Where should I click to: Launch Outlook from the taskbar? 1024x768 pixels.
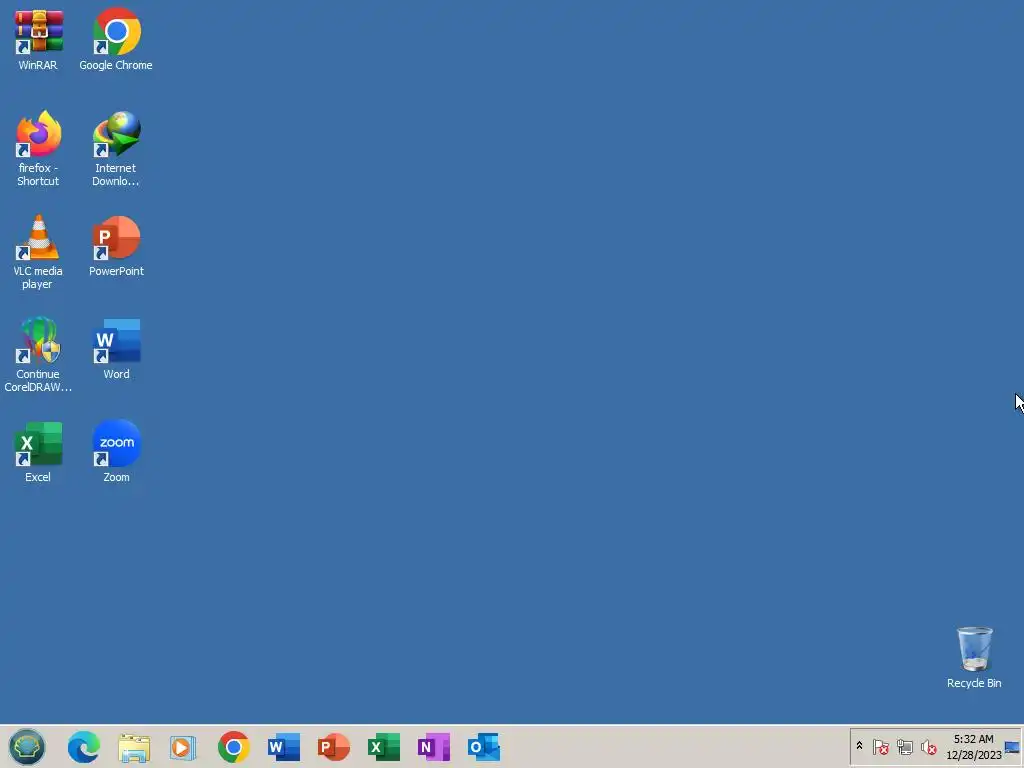484,747
